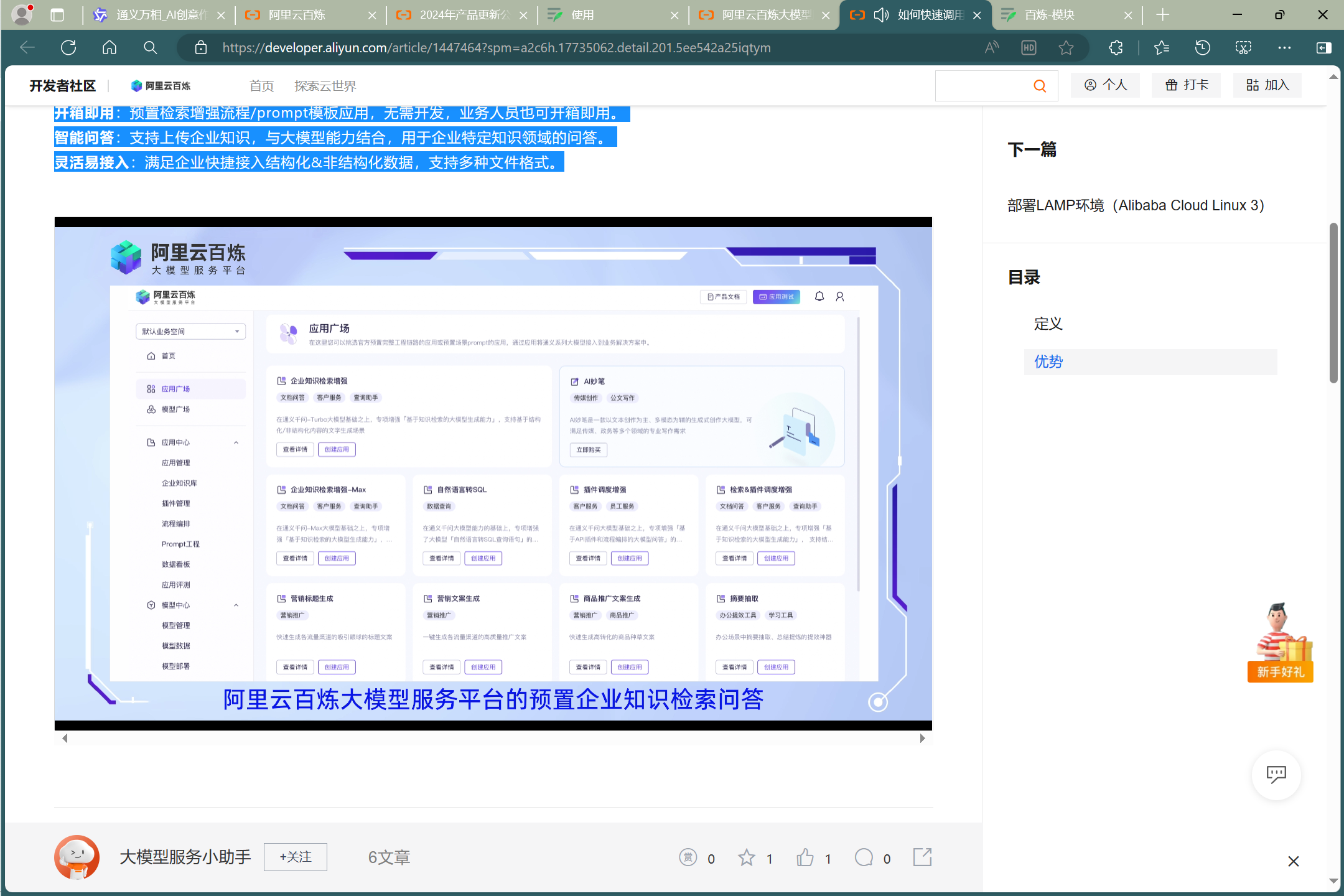
Task: Open 探索云世界 in the site navigation
Action: pos(325,86)
